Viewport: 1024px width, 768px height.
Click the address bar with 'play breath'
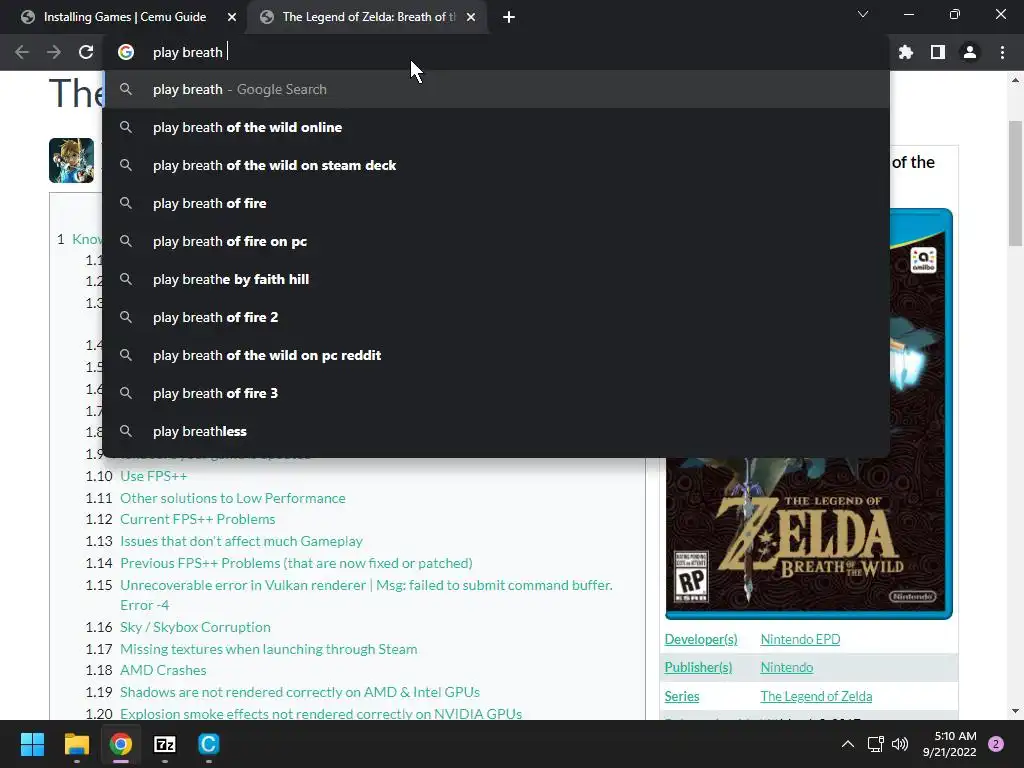(496, 52)
